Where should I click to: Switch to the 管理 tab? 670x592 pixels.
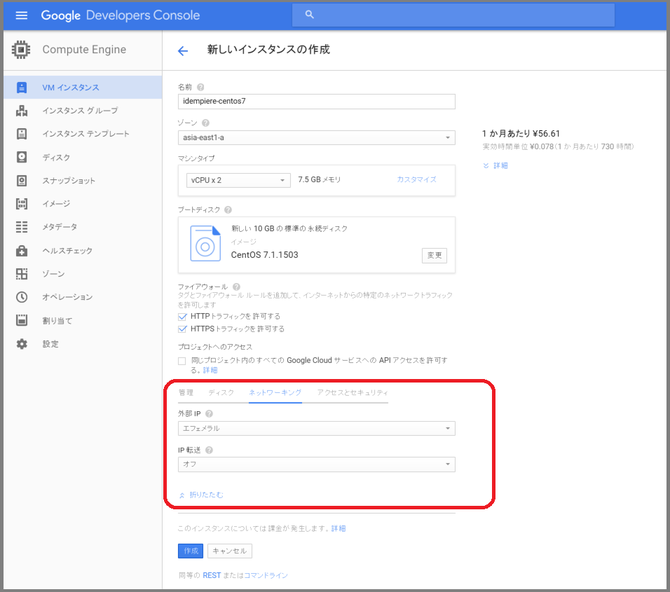point(186,392)
